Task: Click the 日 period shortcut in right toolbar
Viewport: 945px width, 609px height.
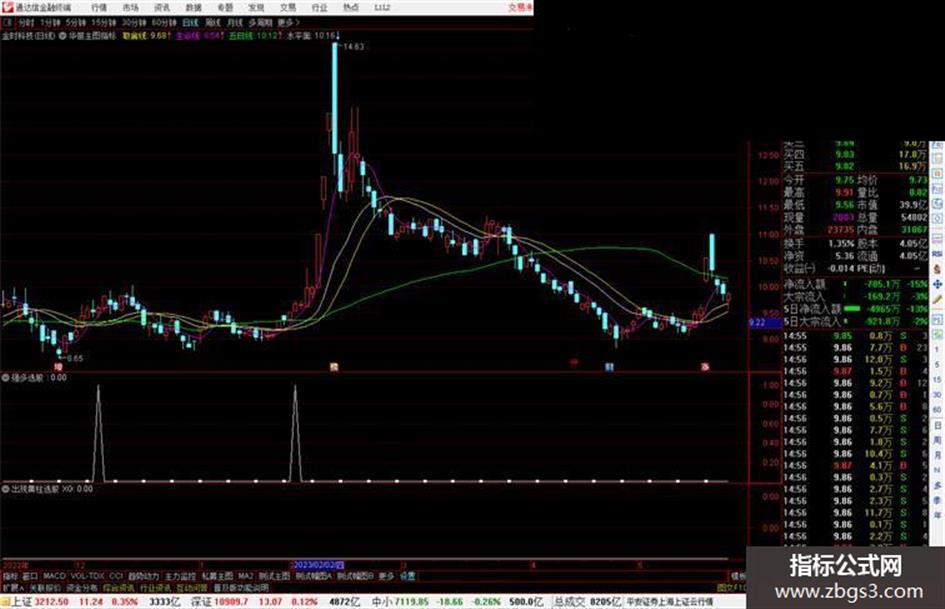Action: coord(938,426)
